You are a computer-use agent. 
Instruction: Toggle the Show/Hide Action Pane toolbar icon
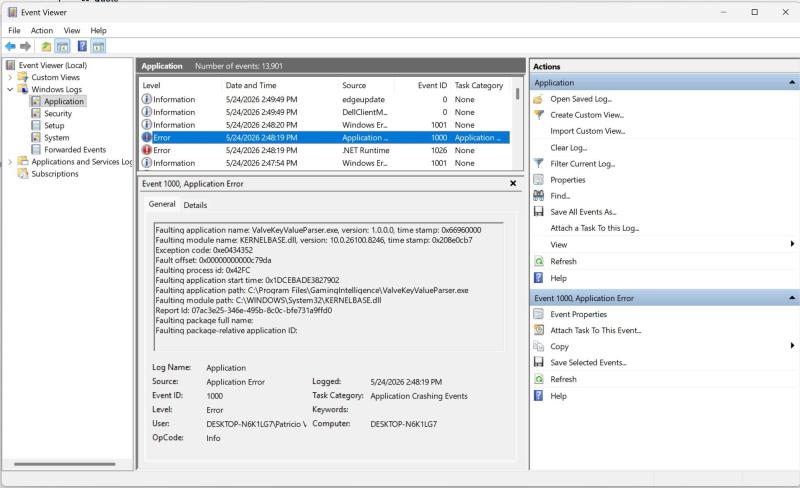click(x=98, y=46)
